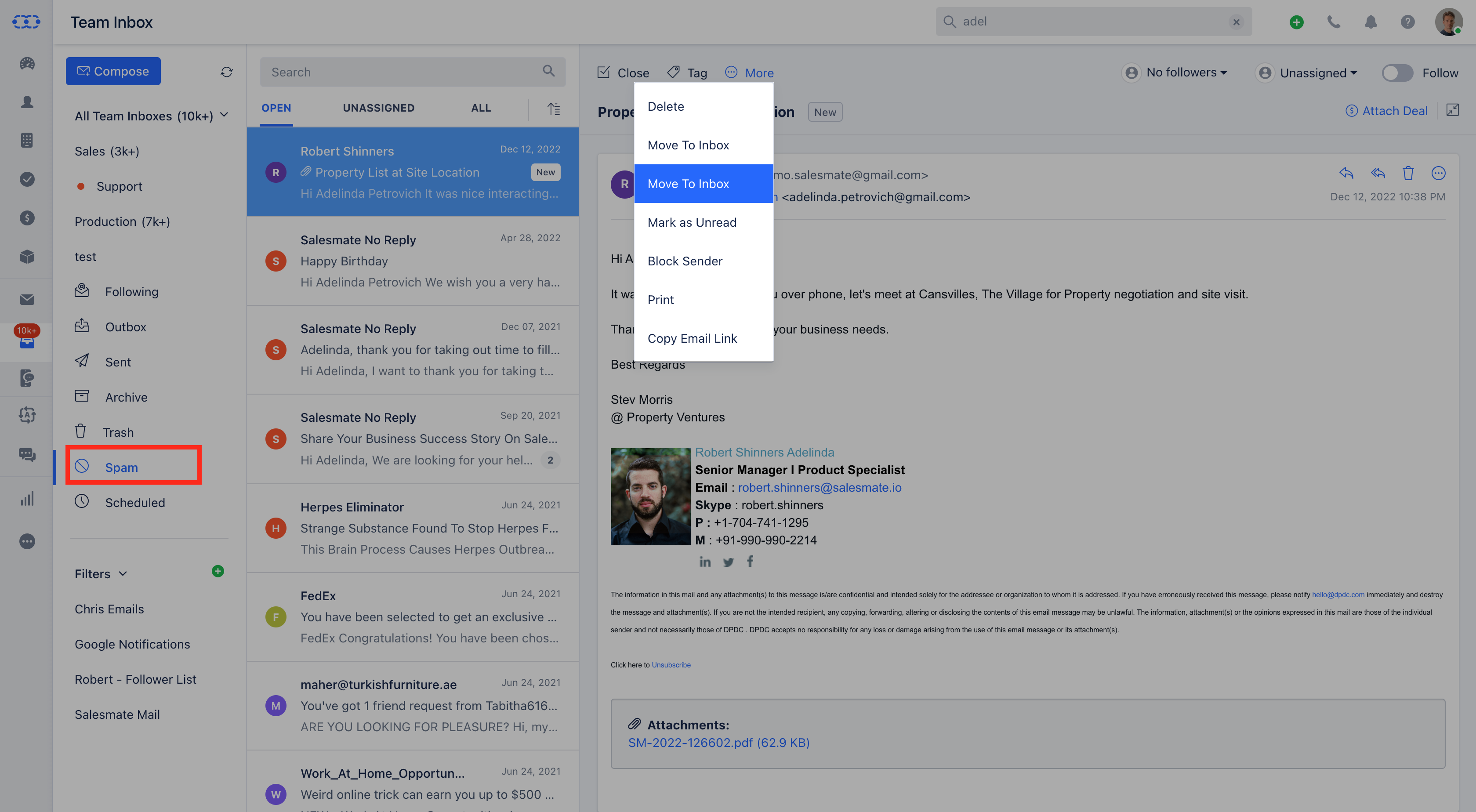Open the SM-2022-126602.pdf attachment
The width and height of the screenshot is (1476, 812).
pyautogui.click(x=718, y=743)
